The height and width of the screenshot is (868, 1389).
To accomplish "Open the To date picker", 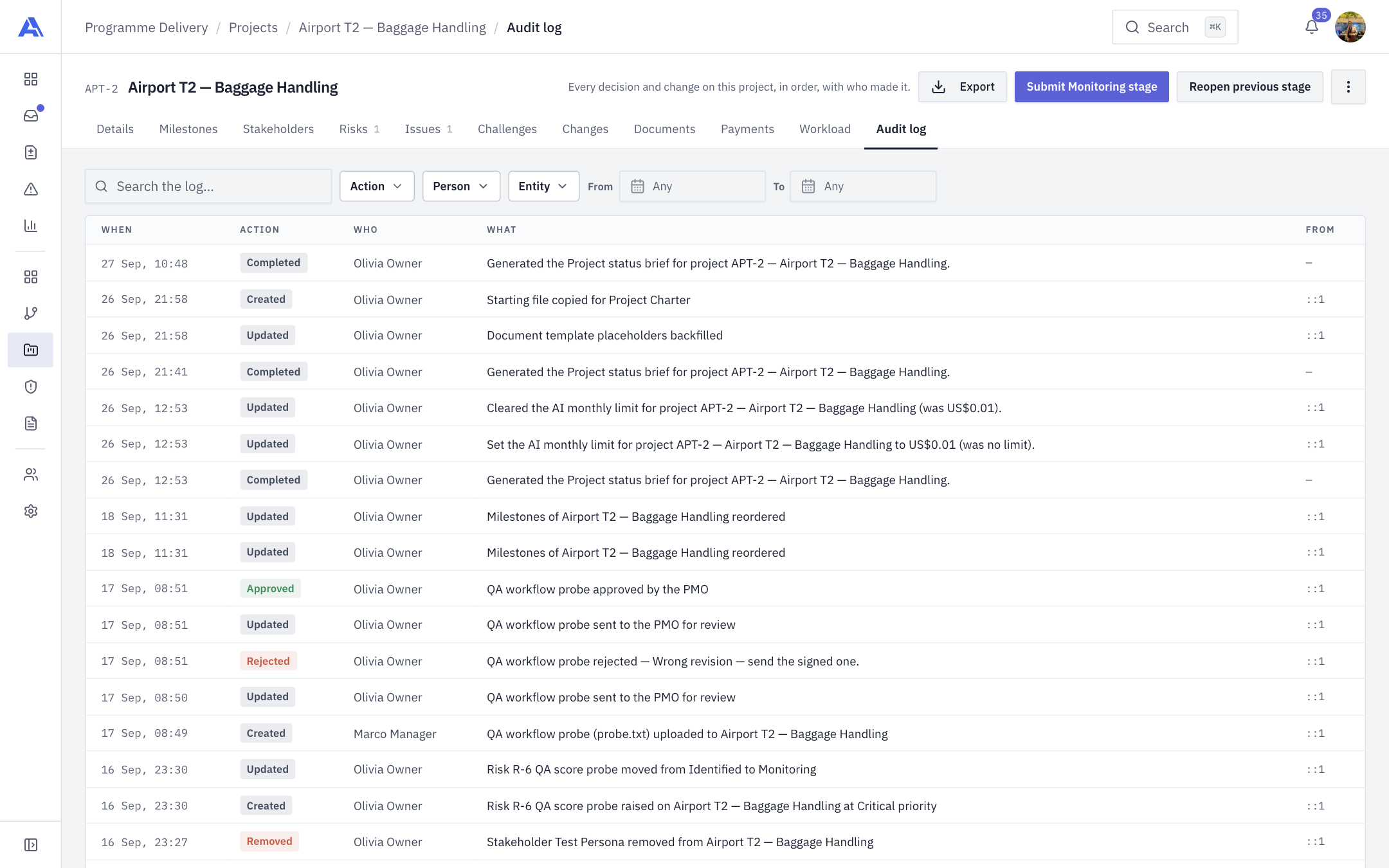I will click(863, 186).
